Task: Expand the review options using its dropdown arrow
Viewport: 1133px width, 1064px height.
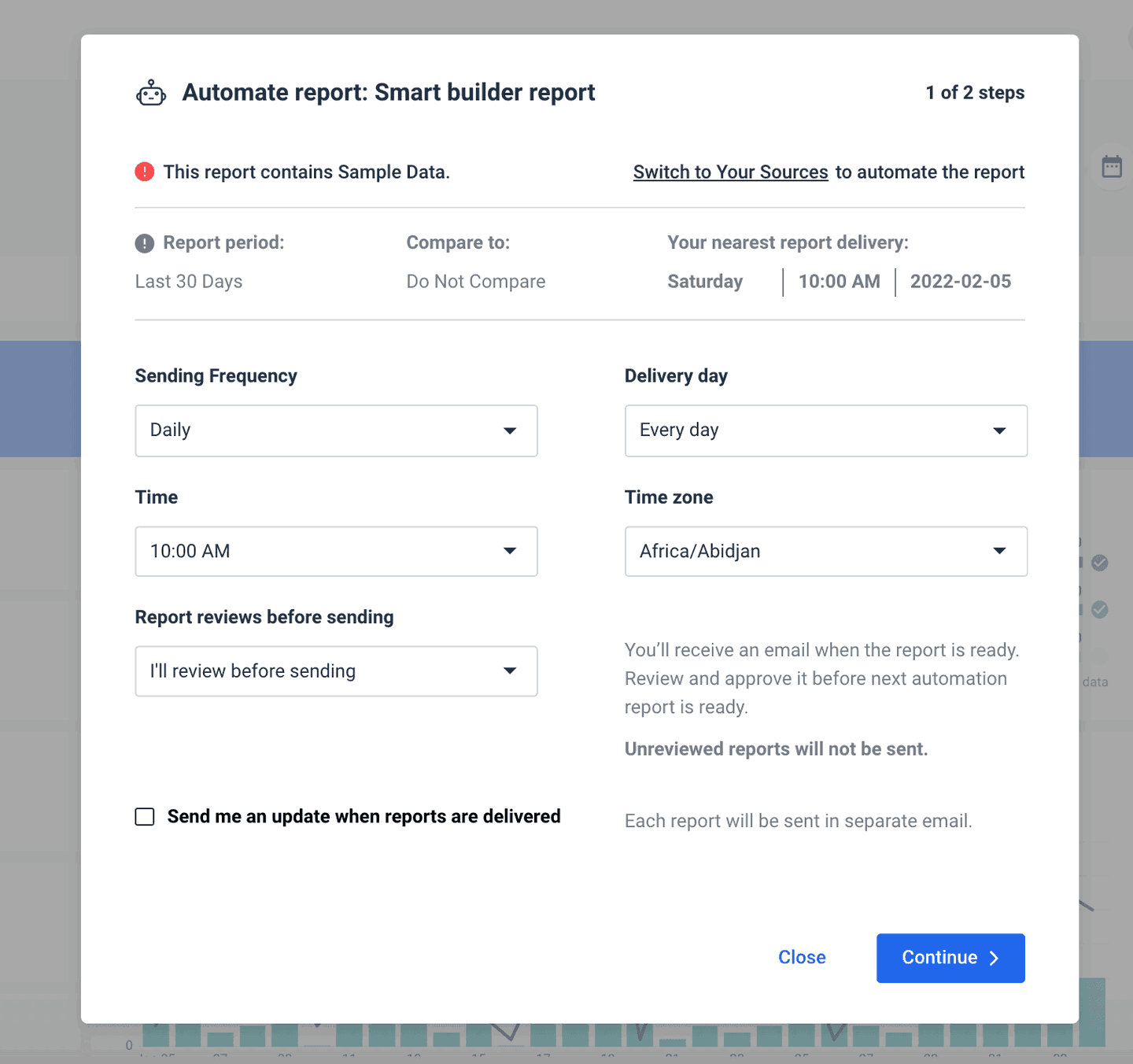Action: click(510, 671)
